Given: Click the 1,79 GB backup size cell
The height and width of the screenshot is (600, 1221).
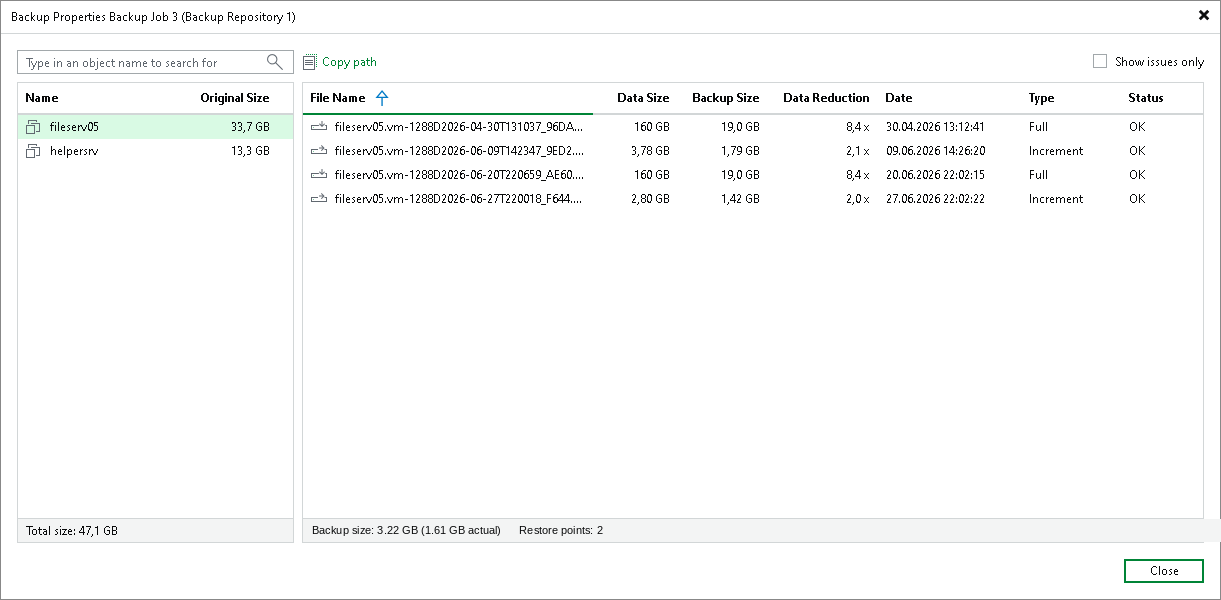Looking at the screenshot, I should (x=740, y=151).
